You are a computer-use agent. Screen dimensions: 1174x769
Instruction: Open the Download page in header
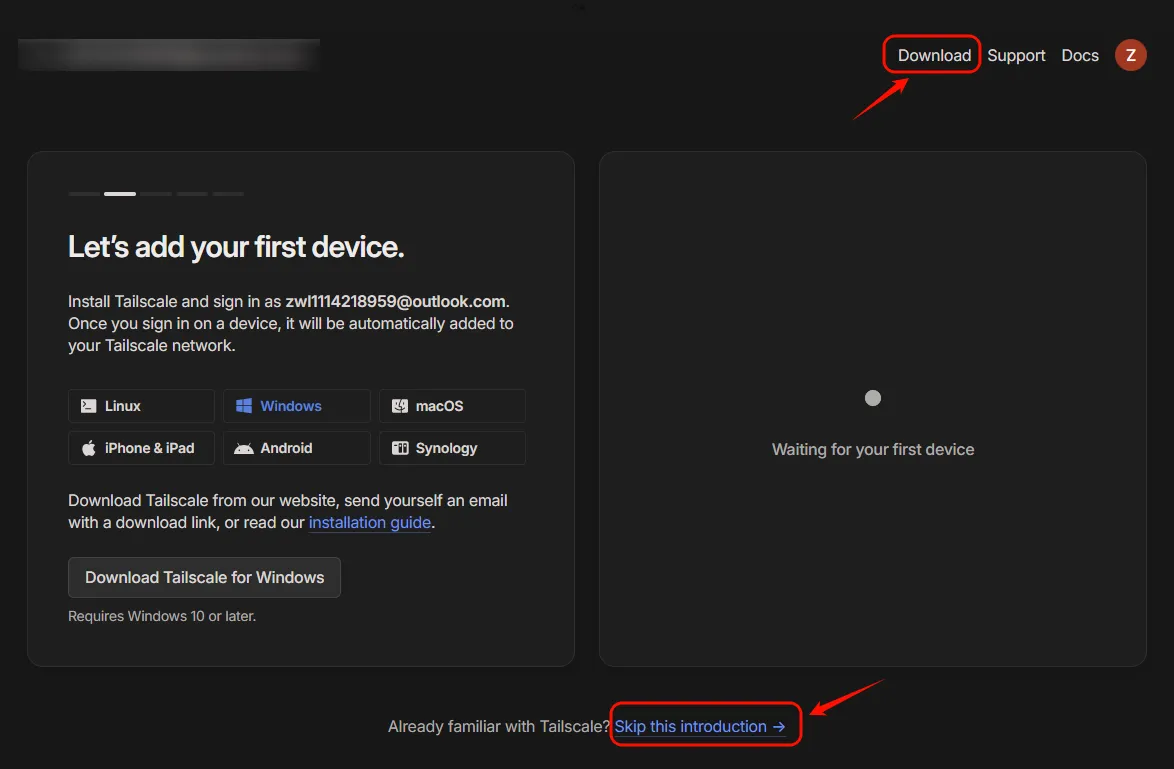pos(934,55)
